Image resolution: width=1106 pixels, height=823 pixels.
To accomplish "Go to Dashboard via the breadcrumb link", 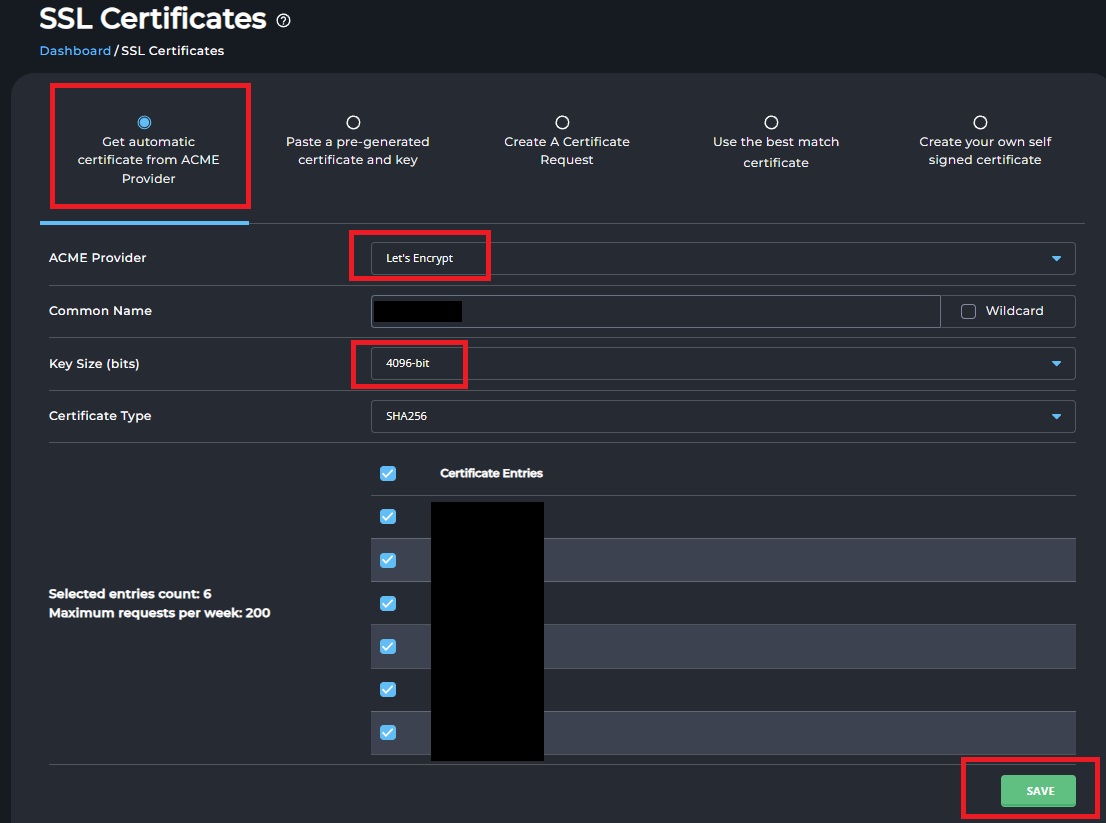I will tap(75, 51).
